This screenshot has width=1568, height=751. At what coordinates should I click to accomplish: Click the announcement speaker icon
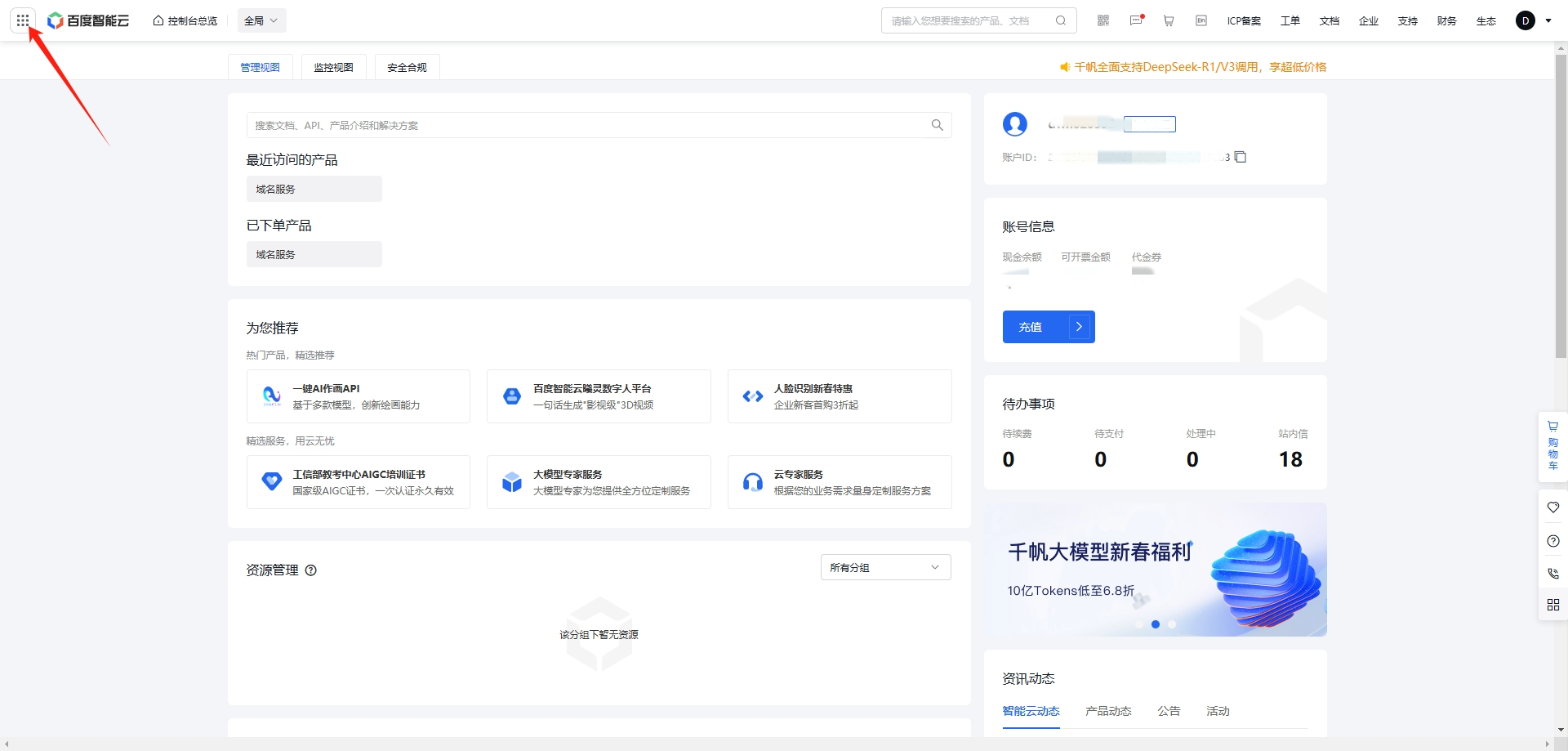coord(1065,67)
